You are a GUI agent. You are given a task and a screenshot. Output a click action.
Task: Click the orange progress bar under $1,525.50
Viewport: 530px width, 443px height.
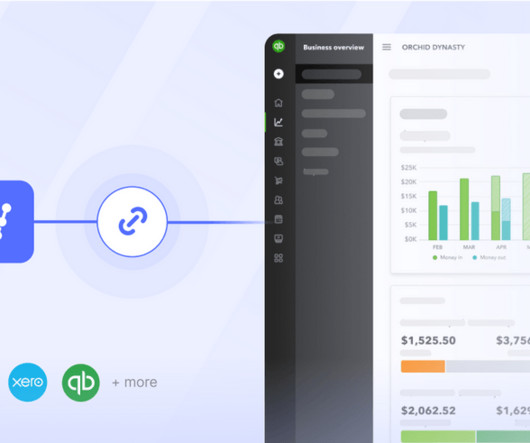423,367
